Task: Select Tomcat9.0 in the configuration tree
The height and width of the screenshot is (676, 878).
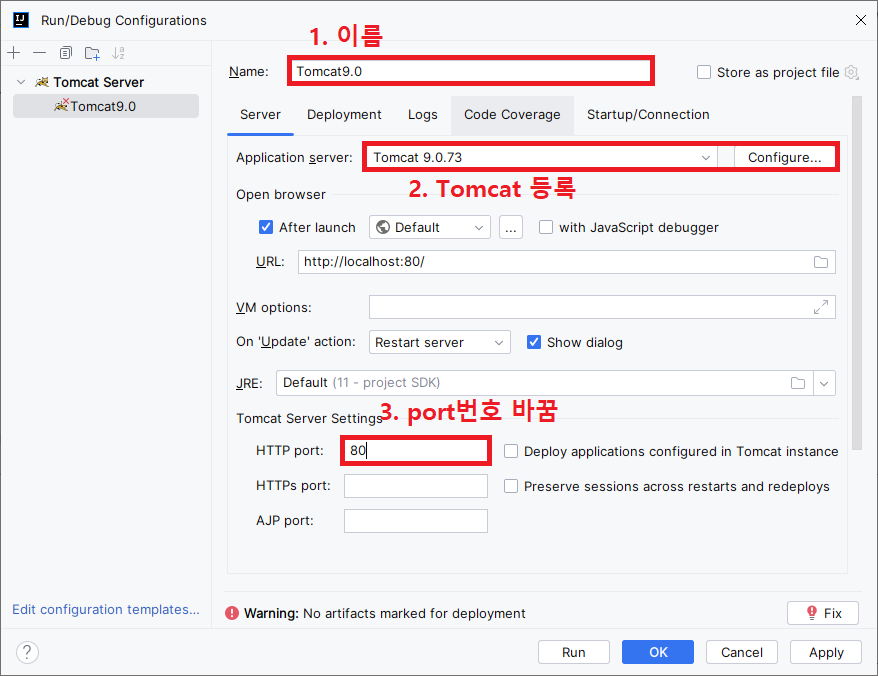Action: (x=106, y=106)
